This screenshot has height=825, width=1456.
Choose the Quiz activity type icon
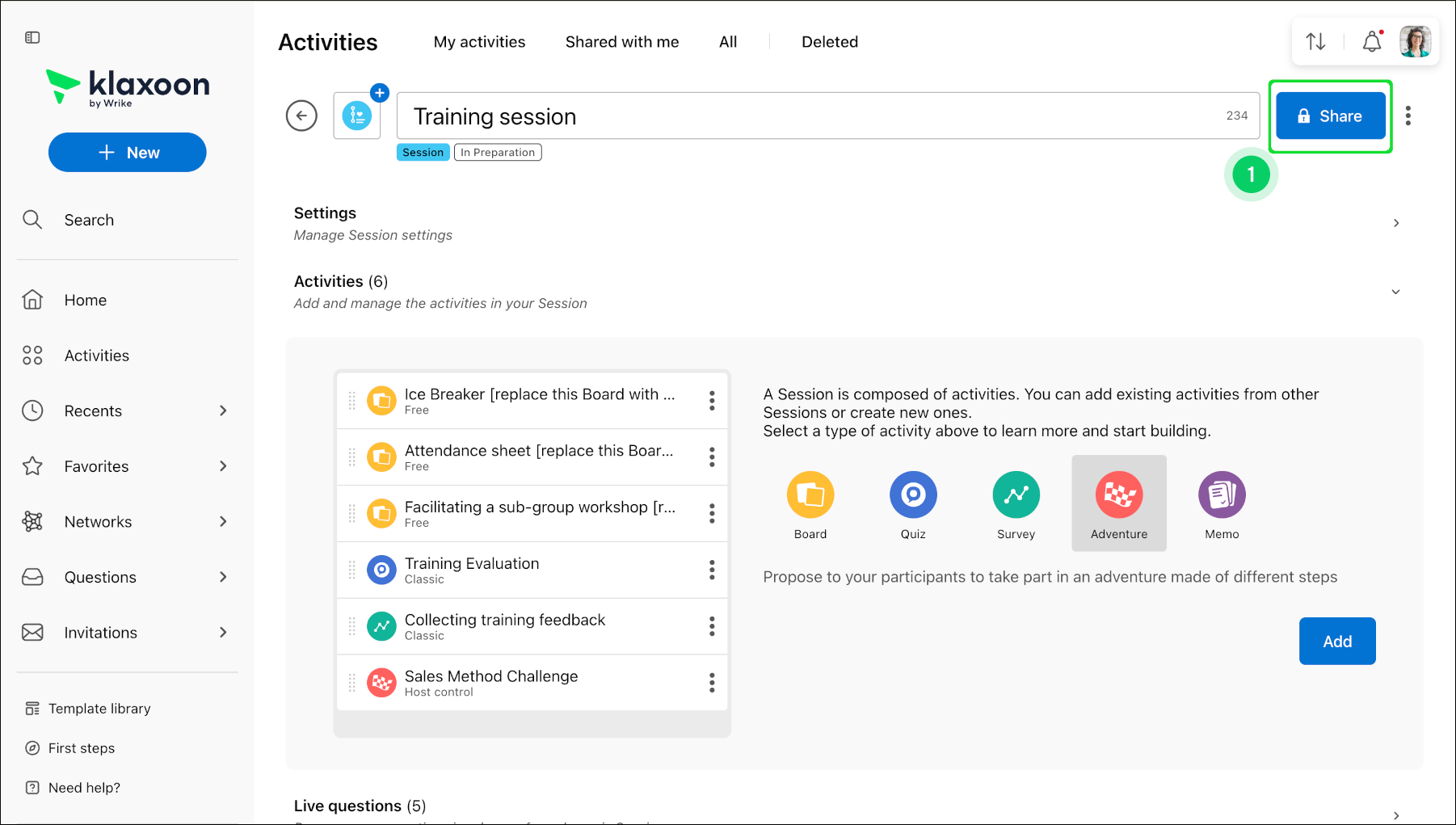pyautogui.click(x=913, y=495)
